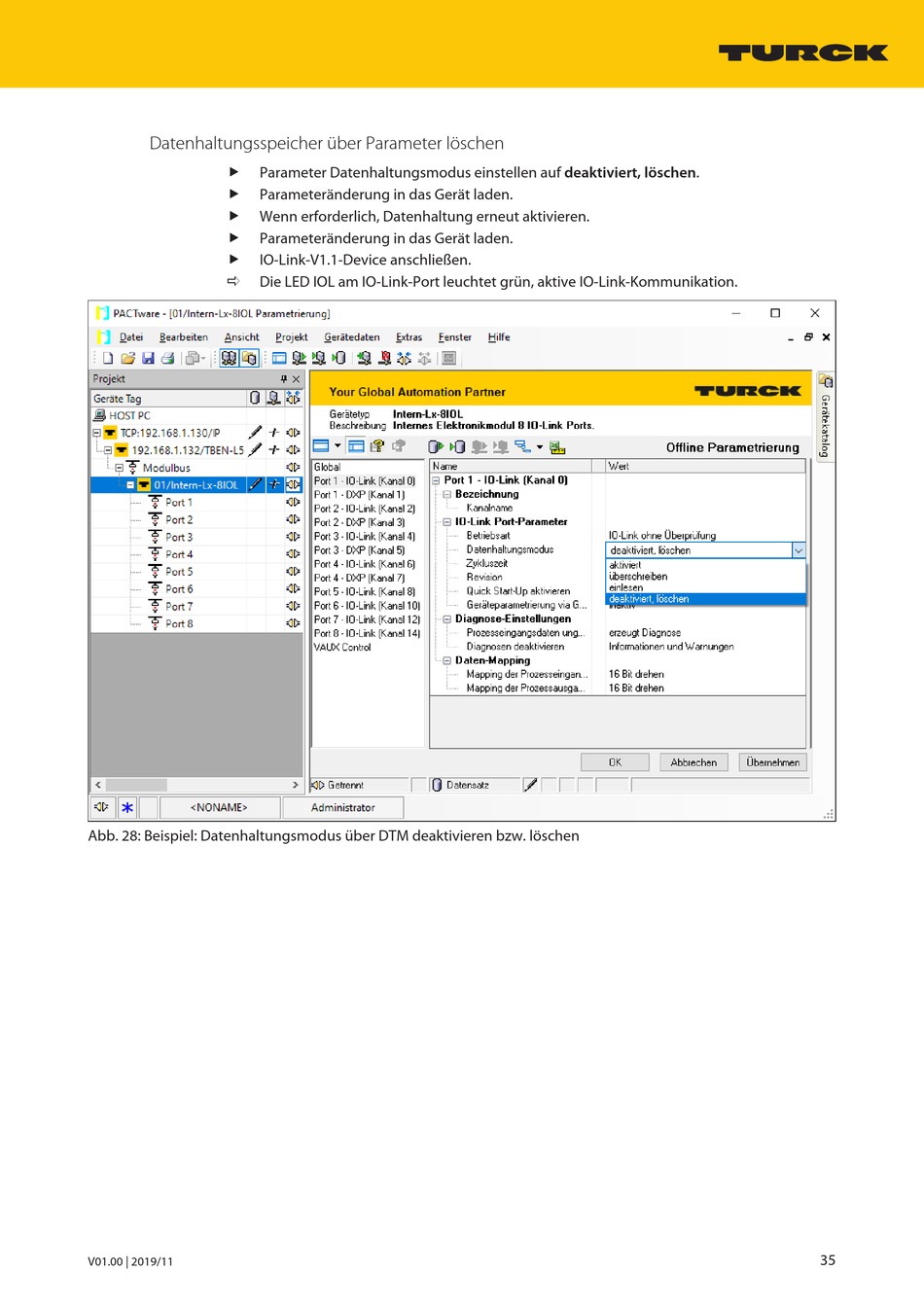The image size is (924, 1306).
Task: Click the second green-arrow database icon in DTM toolbar
Action: point(457,446)
